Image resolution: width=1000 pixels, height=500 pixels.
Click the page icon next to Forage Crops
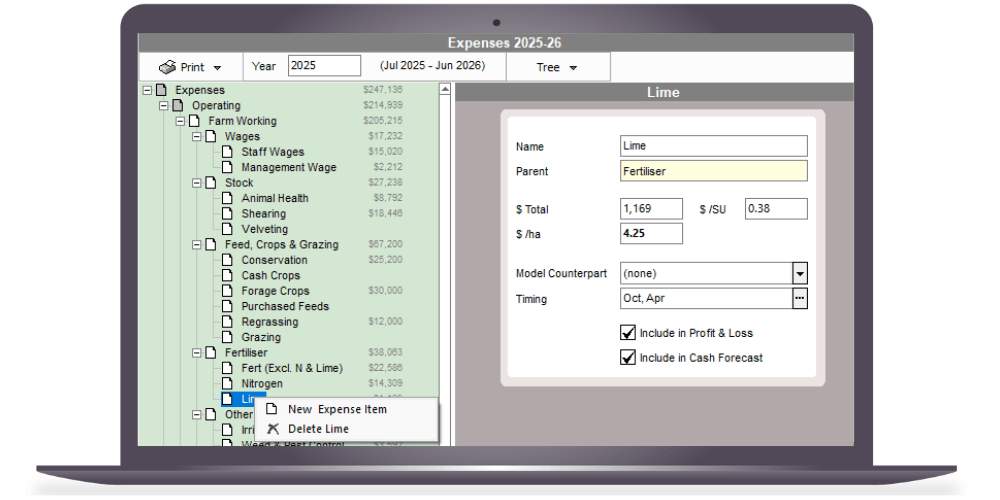click(x=227, y=291)
